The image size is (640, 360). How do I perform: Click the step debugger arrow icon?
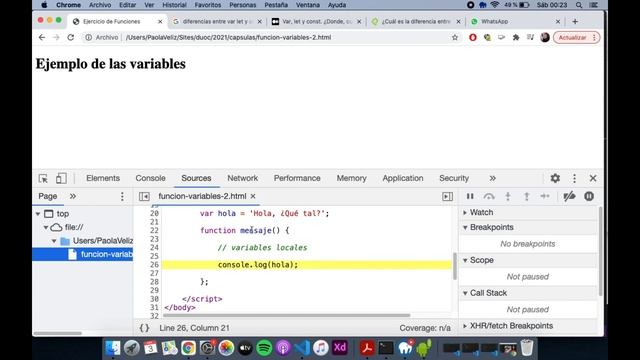pyautogui.click(x=545, y=196)
